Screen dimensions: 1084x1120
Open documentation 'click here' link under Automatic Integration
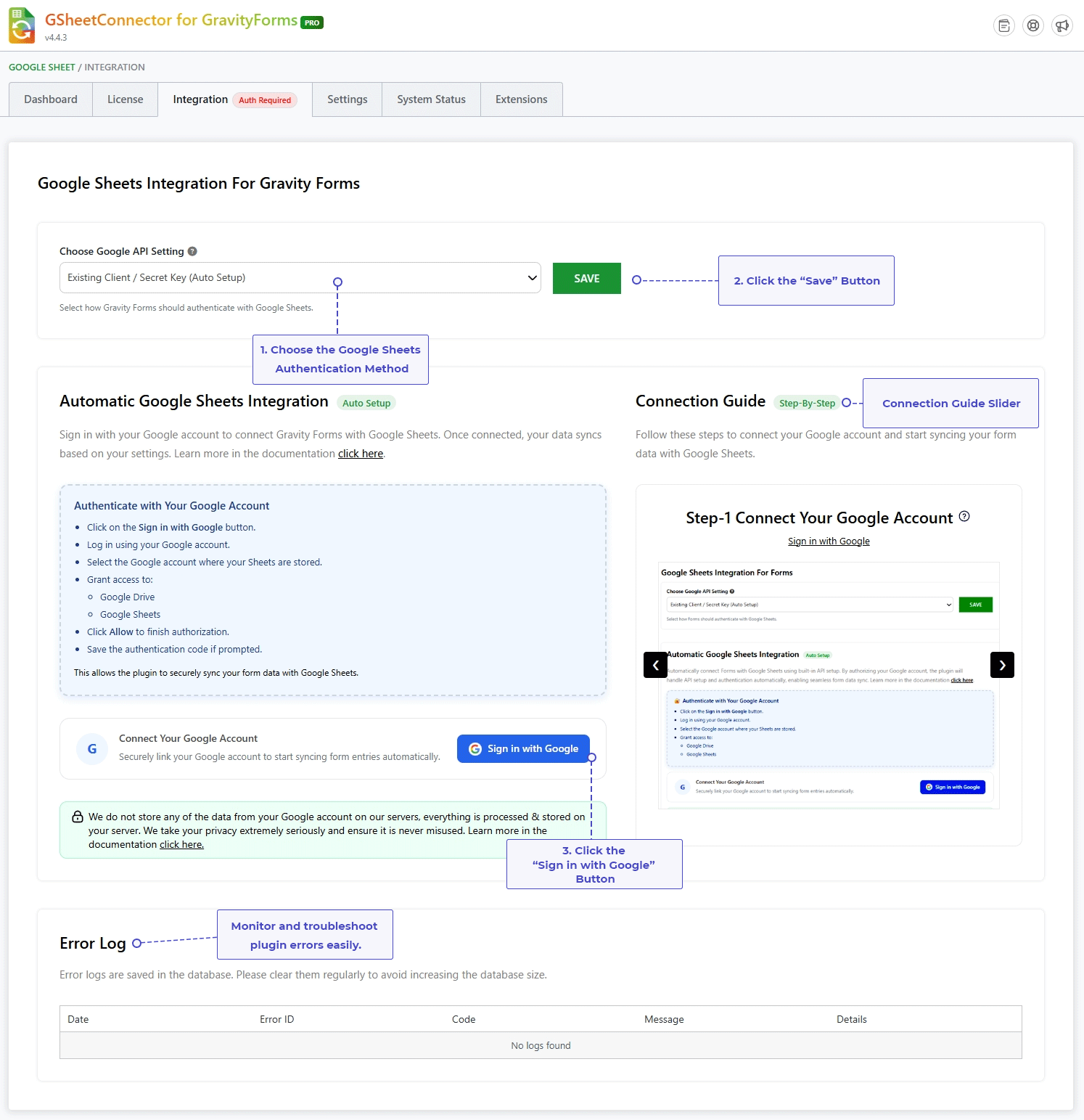[361, 454]
